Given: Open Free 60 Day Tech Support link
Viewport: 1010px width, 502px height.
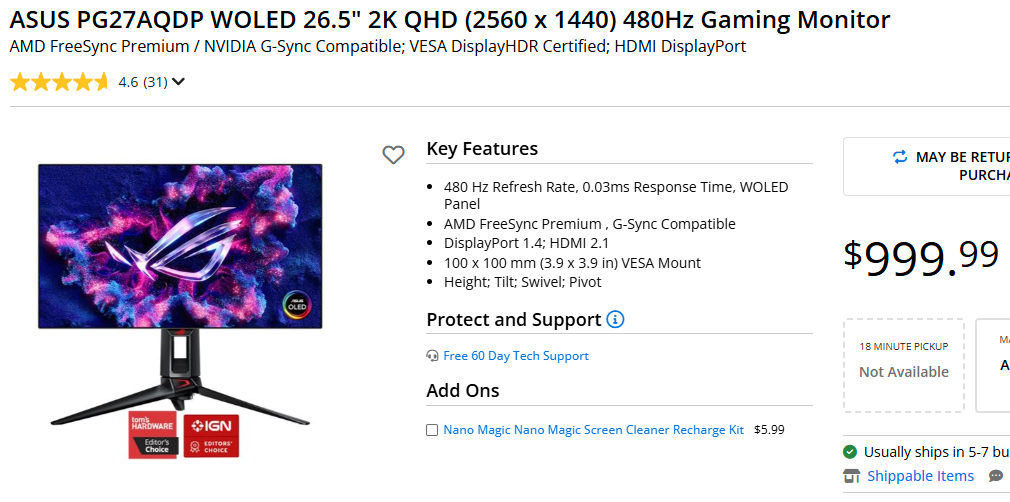Looking at the screenshot, I should (516, 356).
